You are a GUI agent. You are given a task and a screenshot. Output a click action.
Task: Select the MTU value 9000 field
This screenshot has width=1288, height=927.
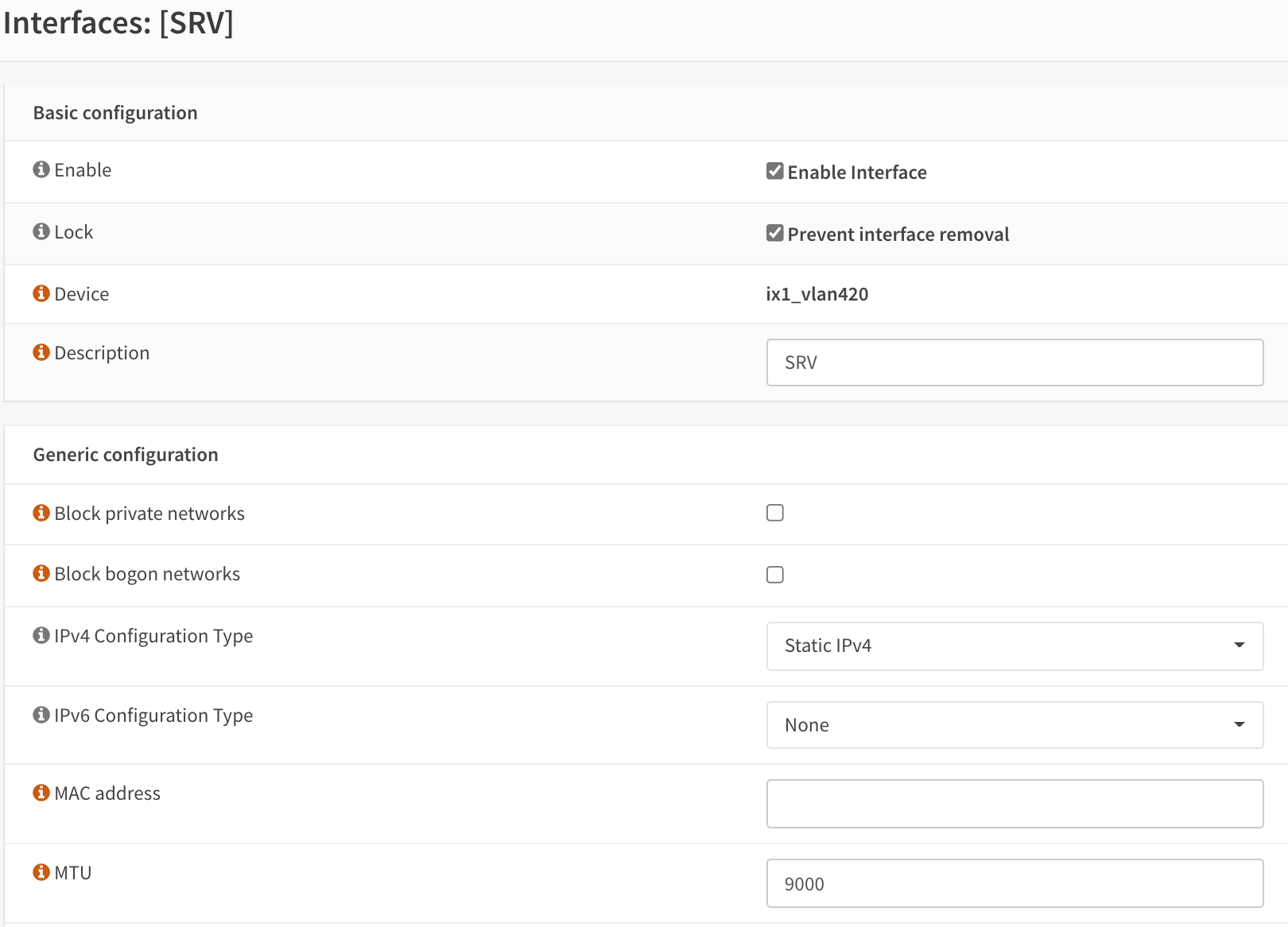[1014, 883]
